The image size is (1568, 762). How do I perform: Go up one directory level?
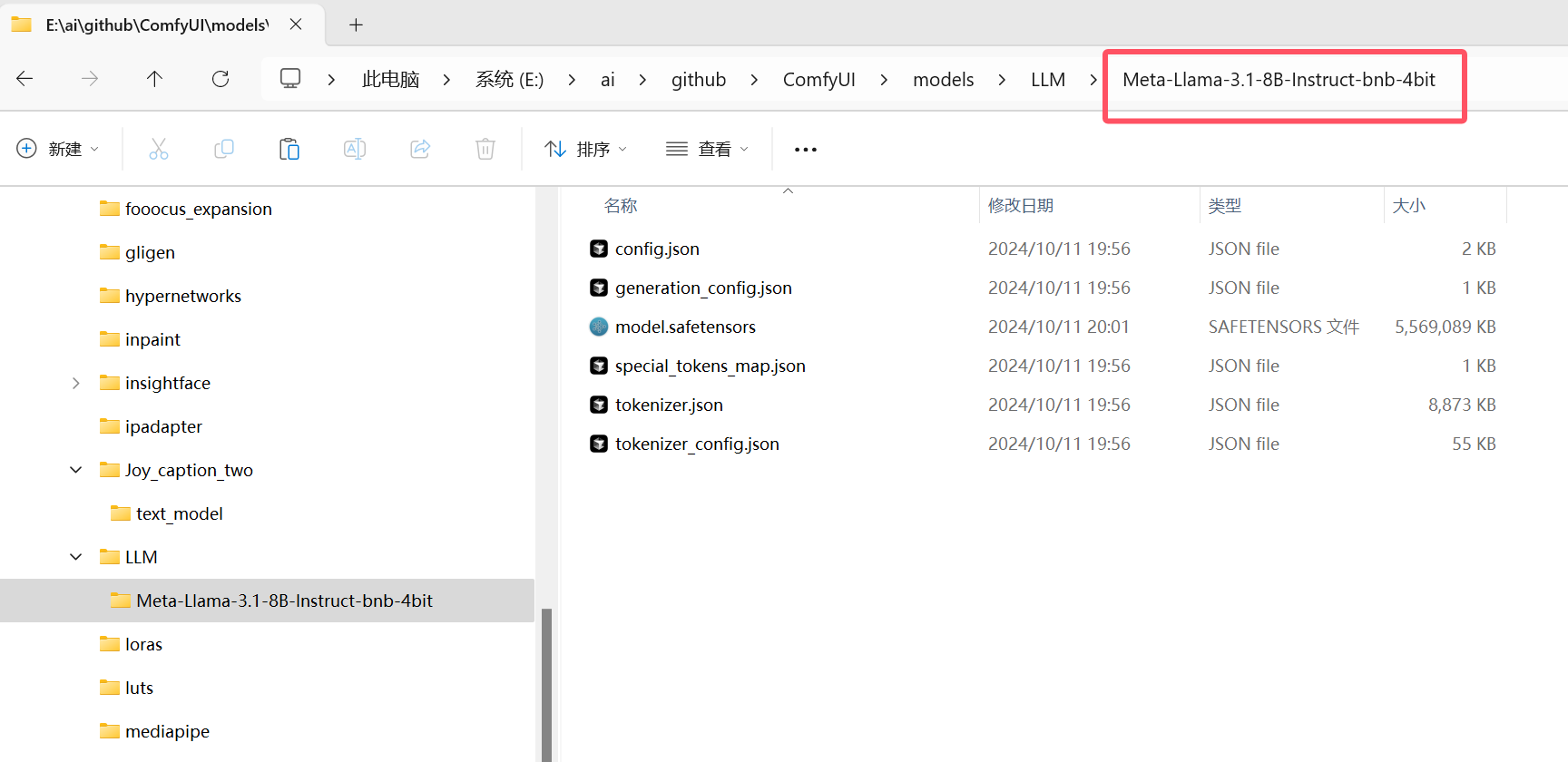pyautogui.click(x=155, y=80)
